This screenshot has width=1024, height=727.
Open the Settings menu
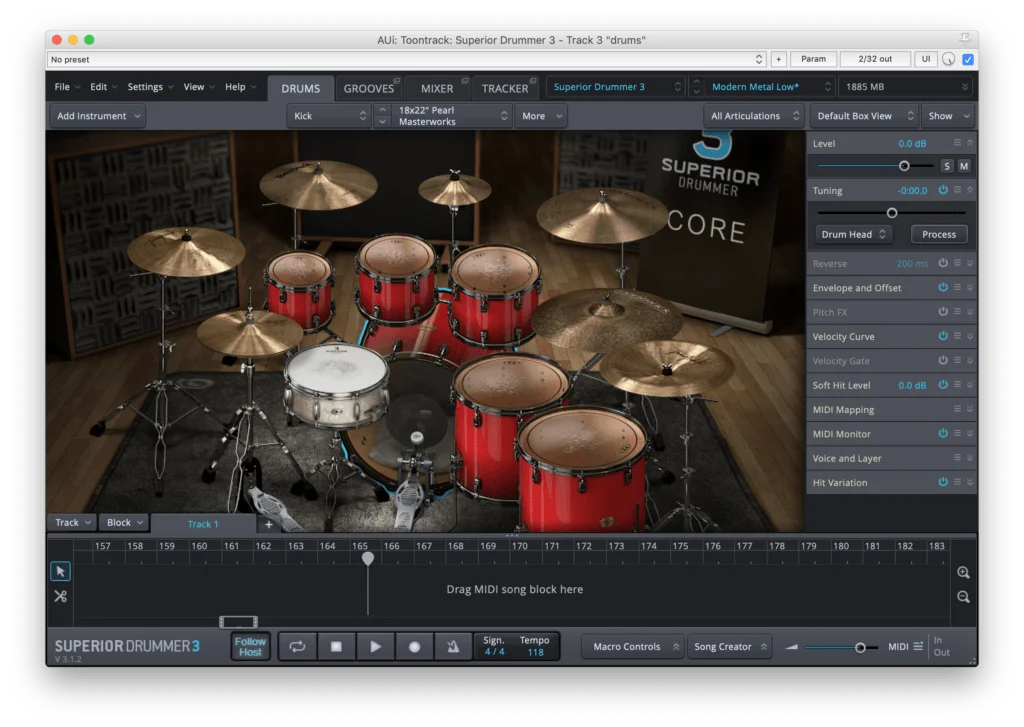click(150, 86)
